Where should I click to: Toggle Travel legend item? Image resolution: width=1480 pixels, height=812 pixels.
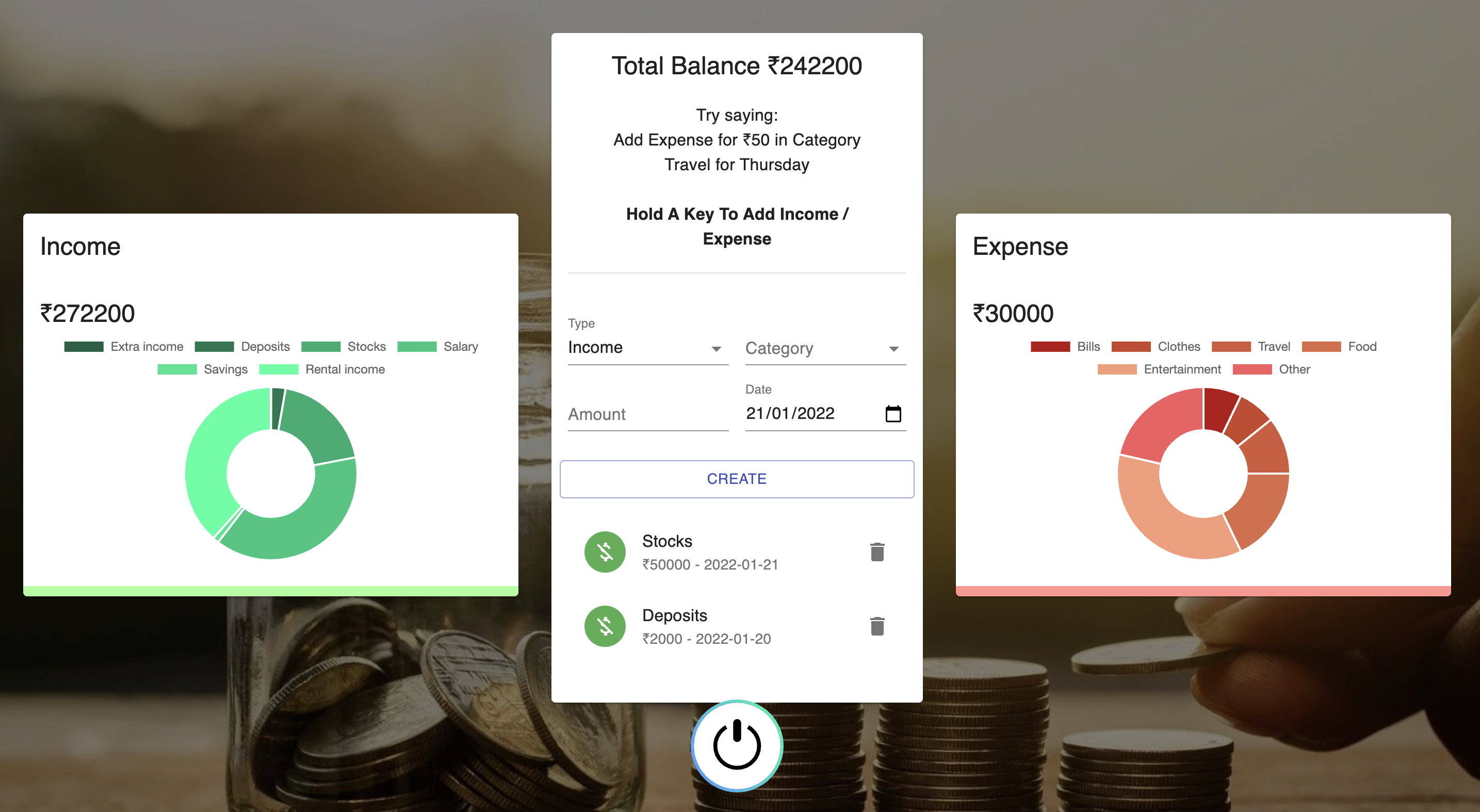click(x=1251, y=347)
